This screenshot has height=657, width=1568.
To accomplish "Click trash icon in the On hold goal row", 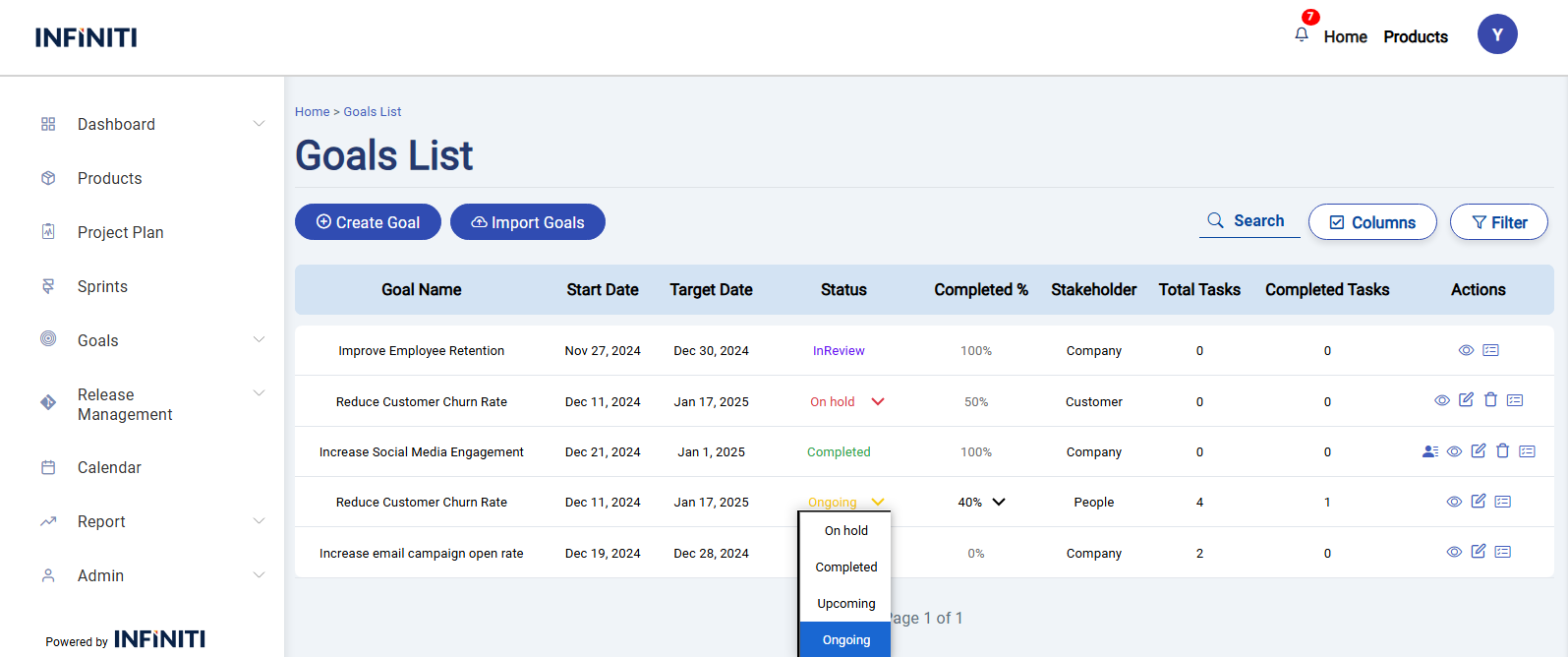I will click(1490, 400).
